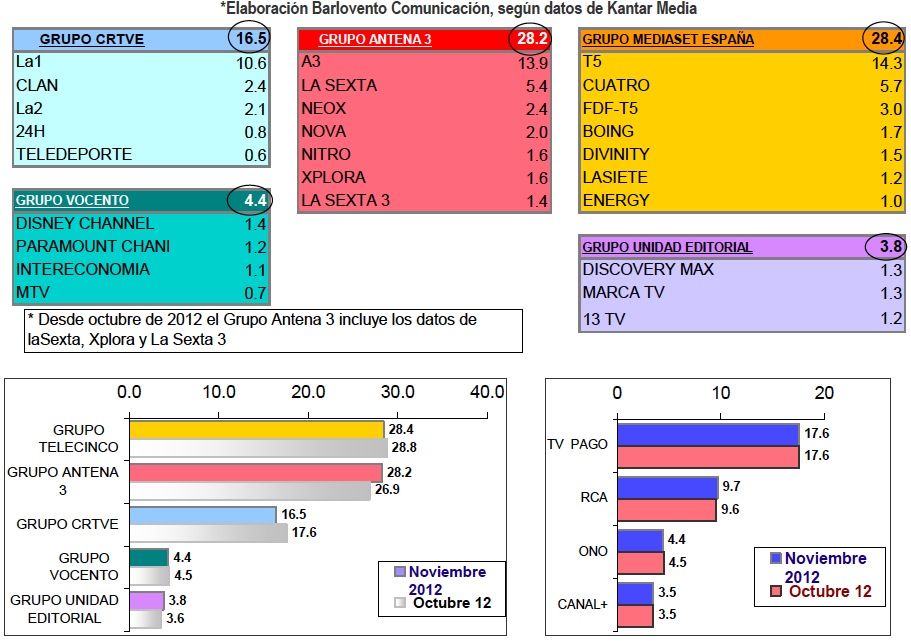Select the 26.9 October value for Grupo Antena 3
This screenshot has height=643, width=911.
click(x=387, y=490)
